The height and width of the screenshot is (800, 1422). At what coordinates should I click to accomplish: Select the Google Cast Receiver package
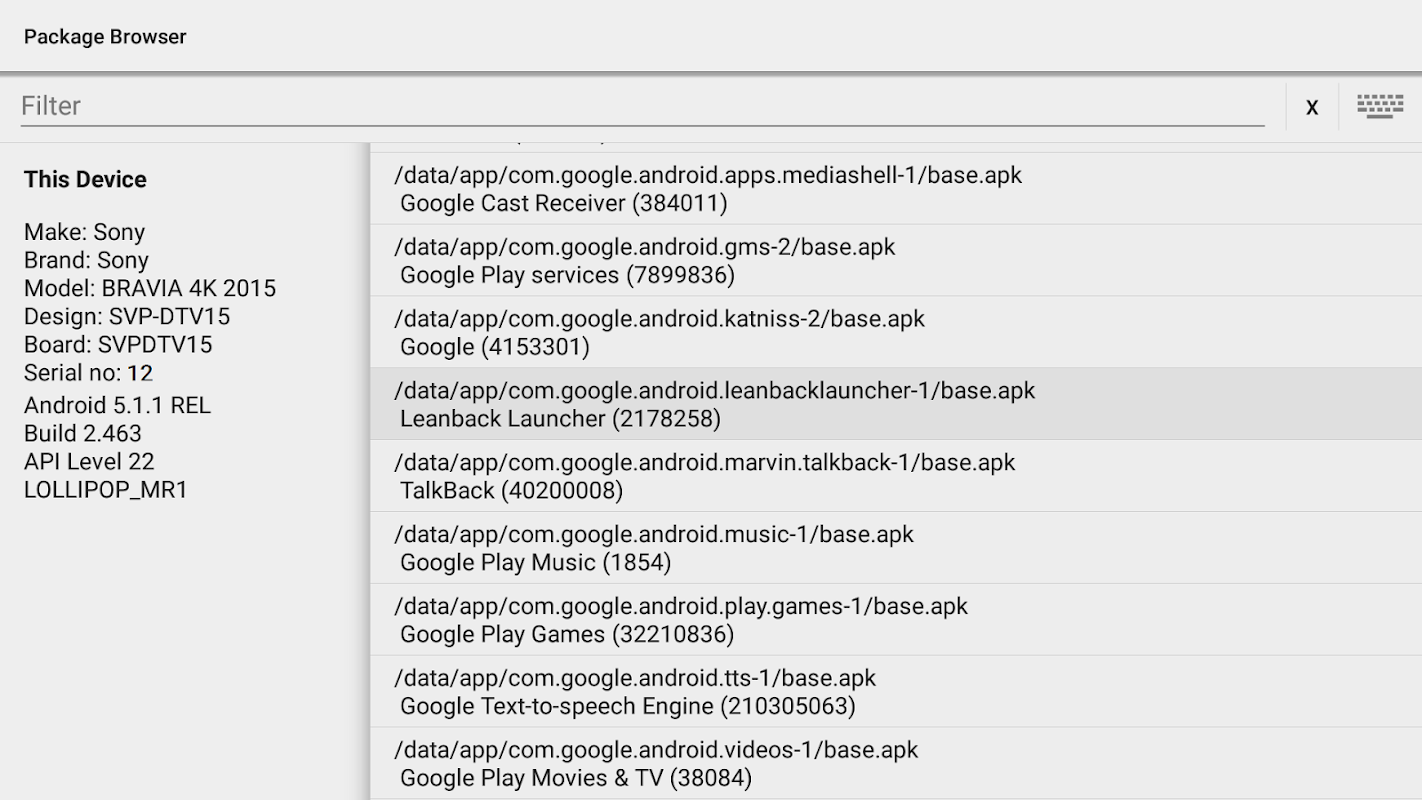point(896,189)
